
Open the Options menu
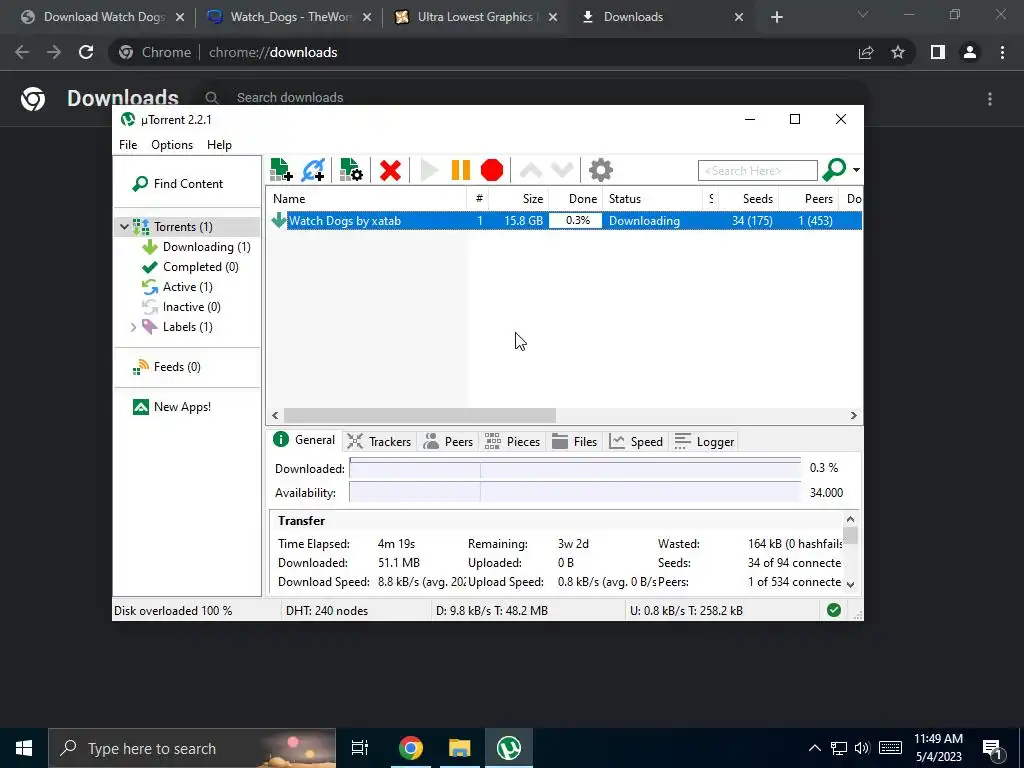point(172,145)
